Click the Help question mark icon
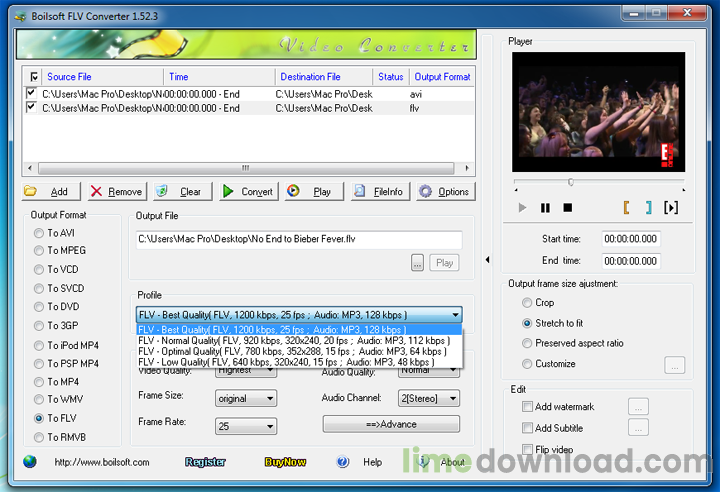The height and width of the screenshot is (492, 720). coord(343,462)
